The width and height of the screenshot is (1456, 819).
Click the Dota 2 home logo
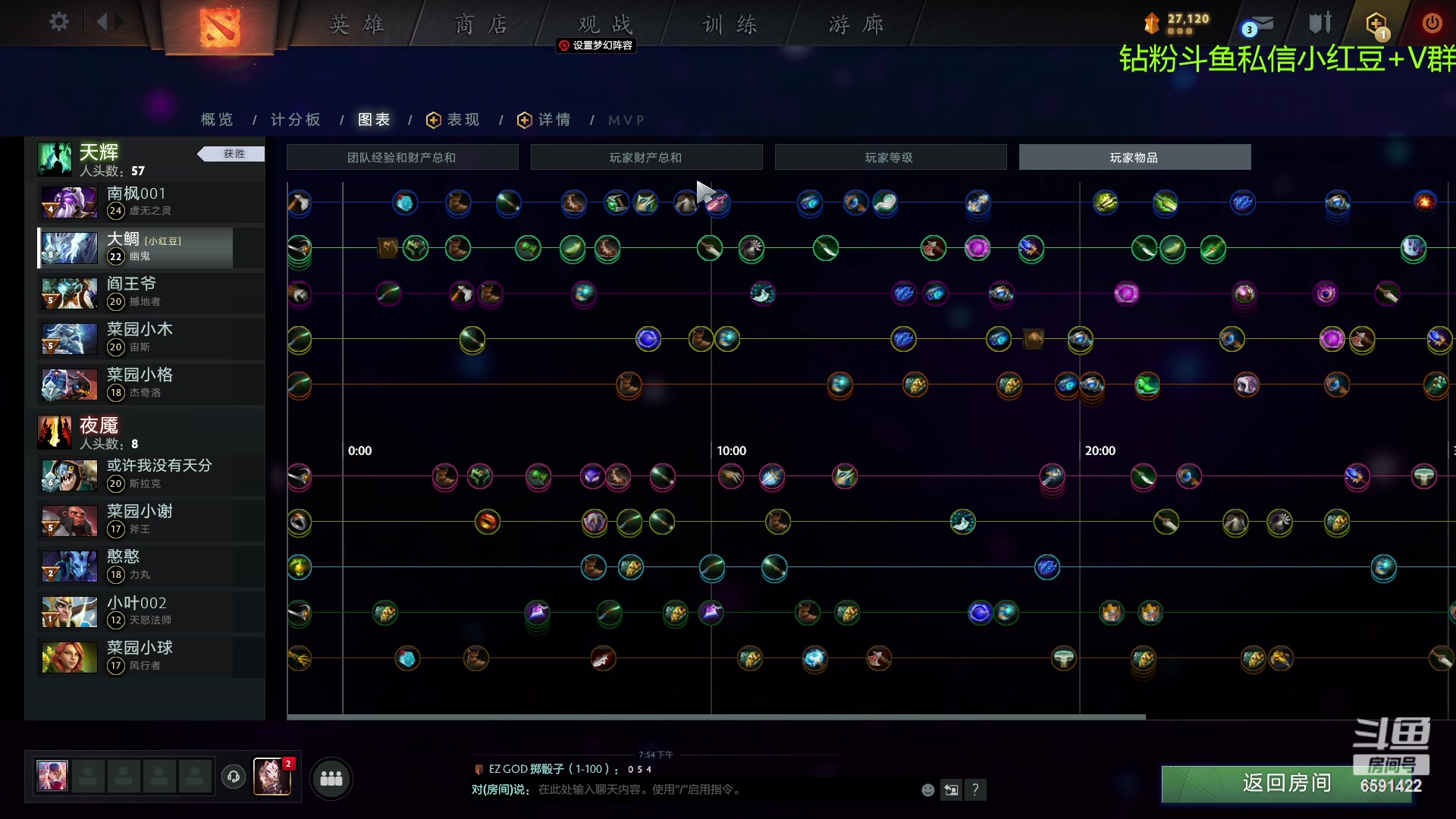pos(220,27)
